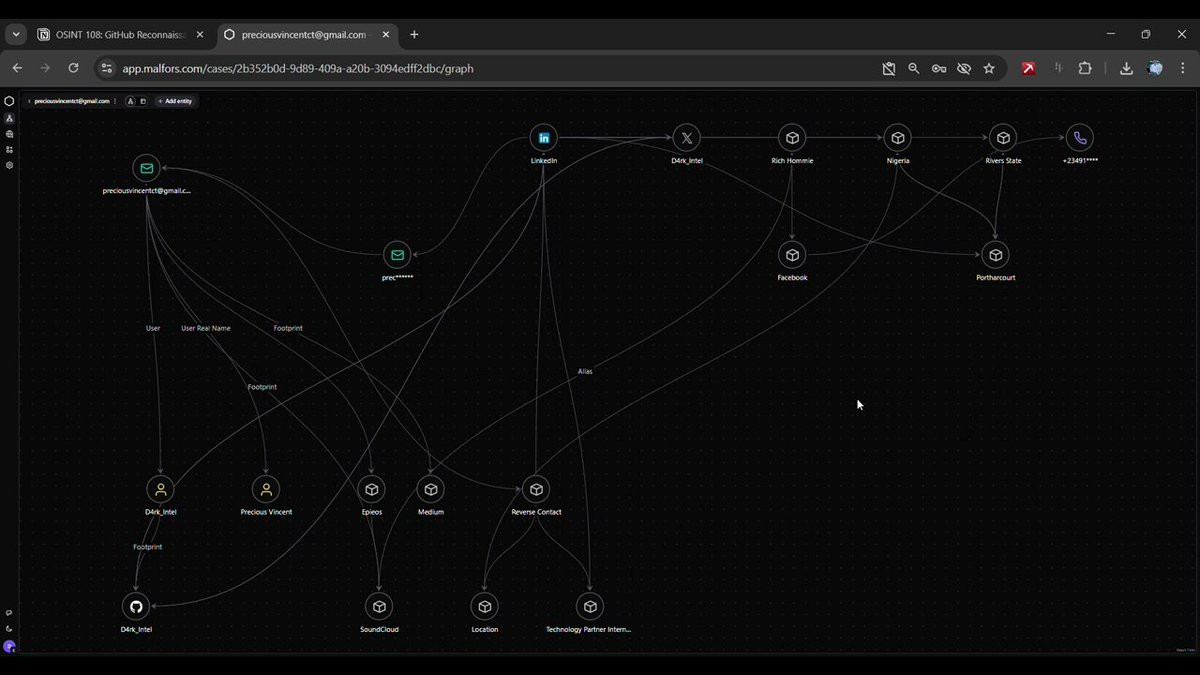Select the Reverse Contact node
Viewport: 1200px width, 675px height.
pos(536,489)
